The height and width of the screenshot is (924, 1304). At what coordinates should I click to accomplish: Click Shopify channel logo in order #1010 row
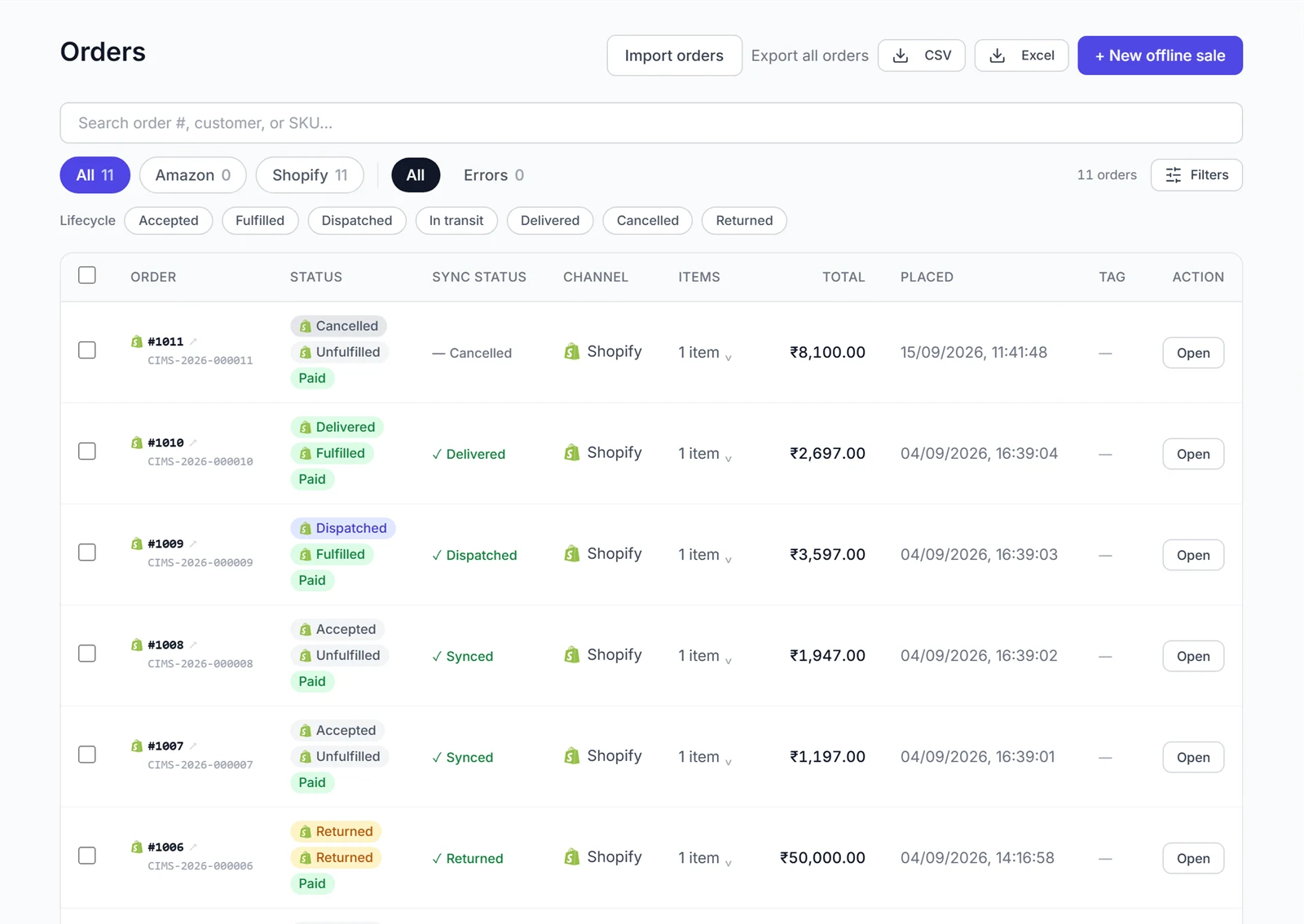click(x=572, y=452)
